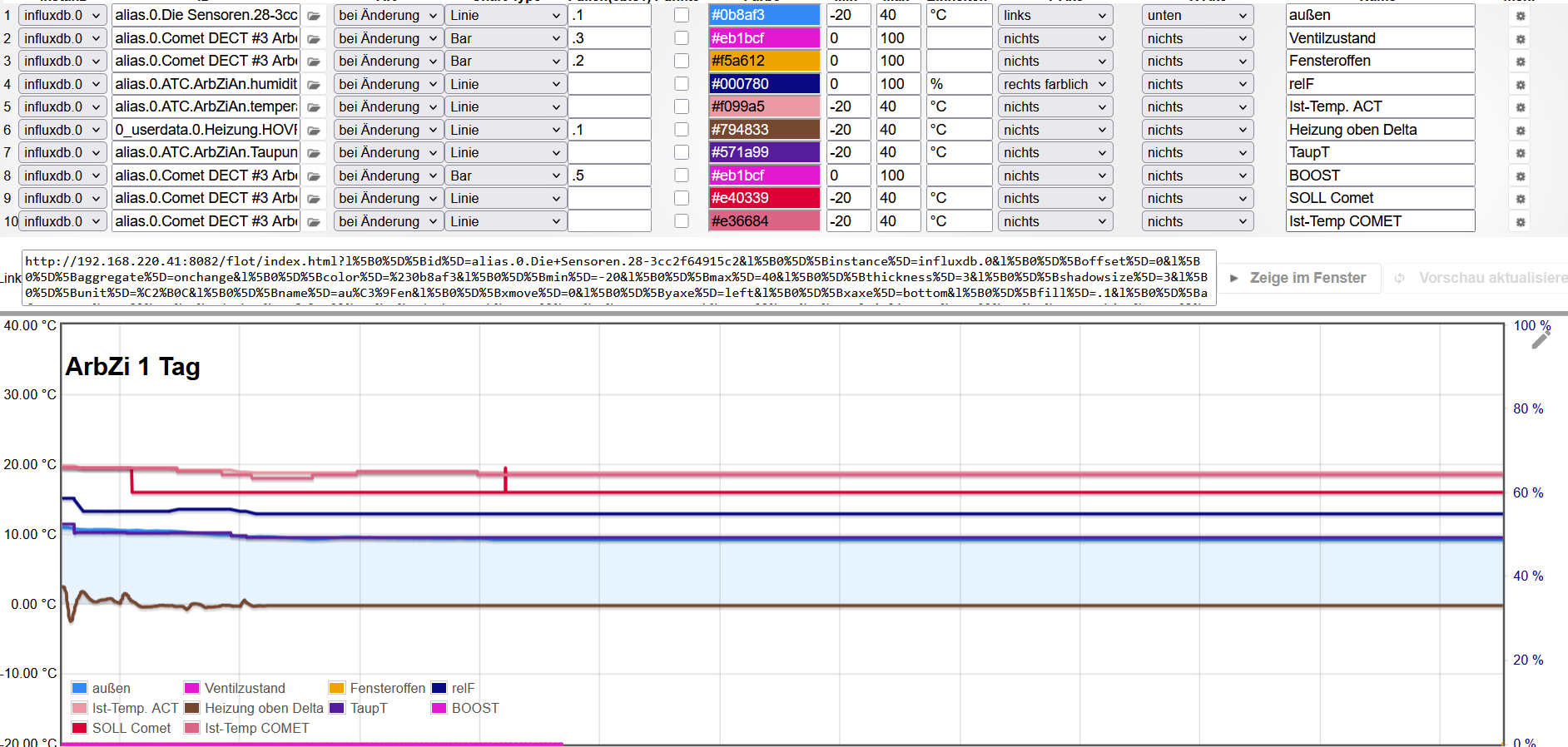Click 'außen' legend entry in chart

click(x=111, y=688)
